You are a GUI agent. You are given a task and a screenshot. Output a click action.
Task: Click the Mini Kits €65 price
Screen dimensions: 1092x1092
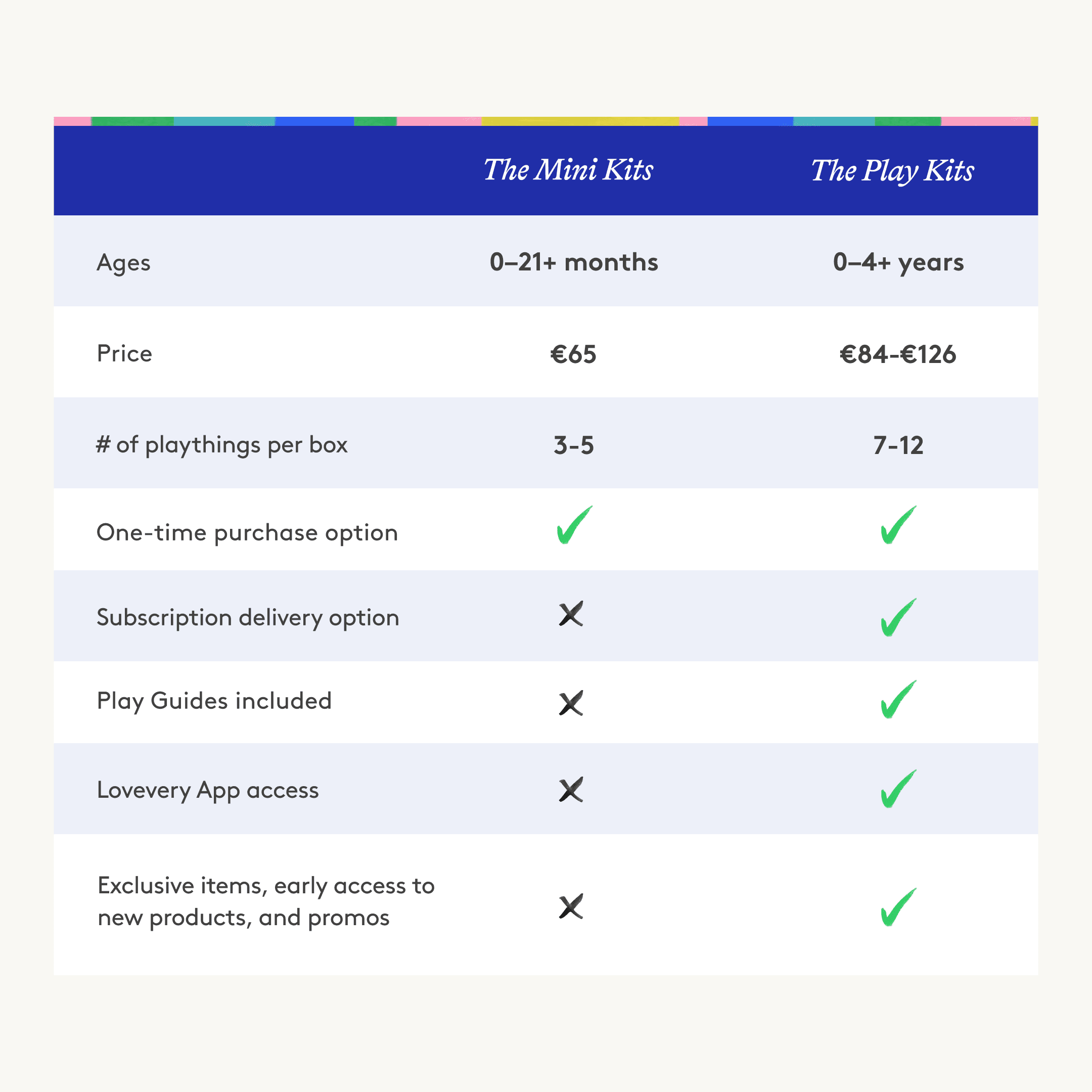(573, 354)
